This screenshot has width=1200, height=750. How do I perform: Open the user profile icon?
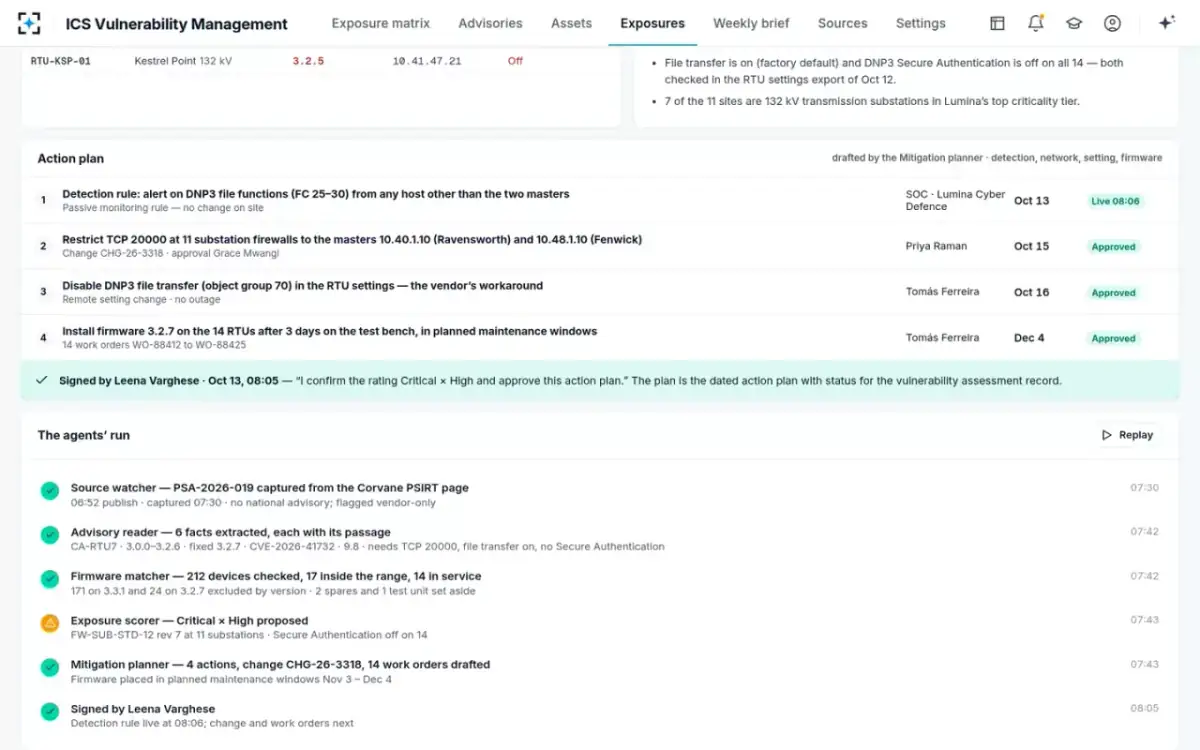[1112, 23]
